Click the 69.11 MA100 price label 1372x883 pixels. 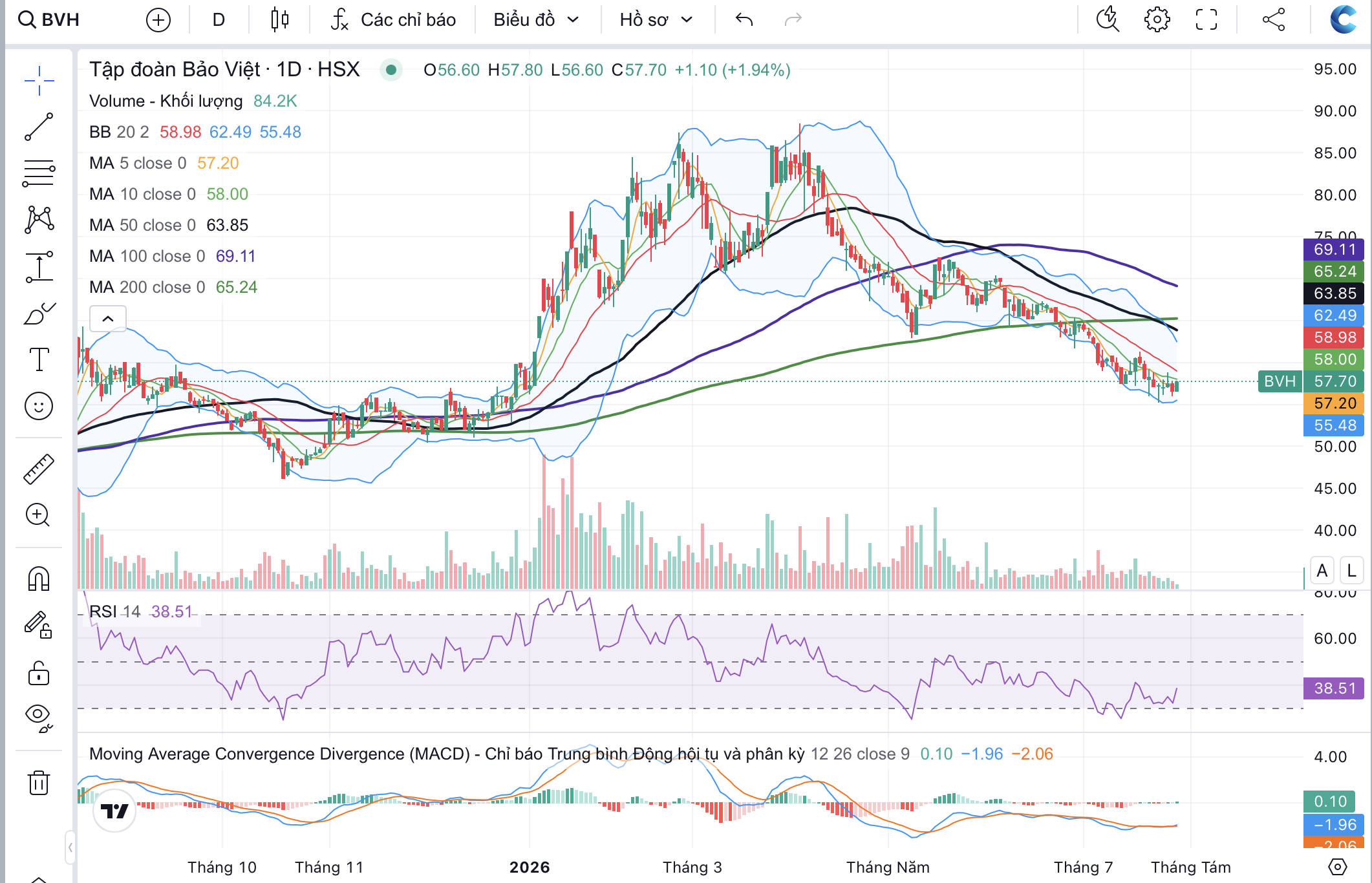pos(1334,250)
